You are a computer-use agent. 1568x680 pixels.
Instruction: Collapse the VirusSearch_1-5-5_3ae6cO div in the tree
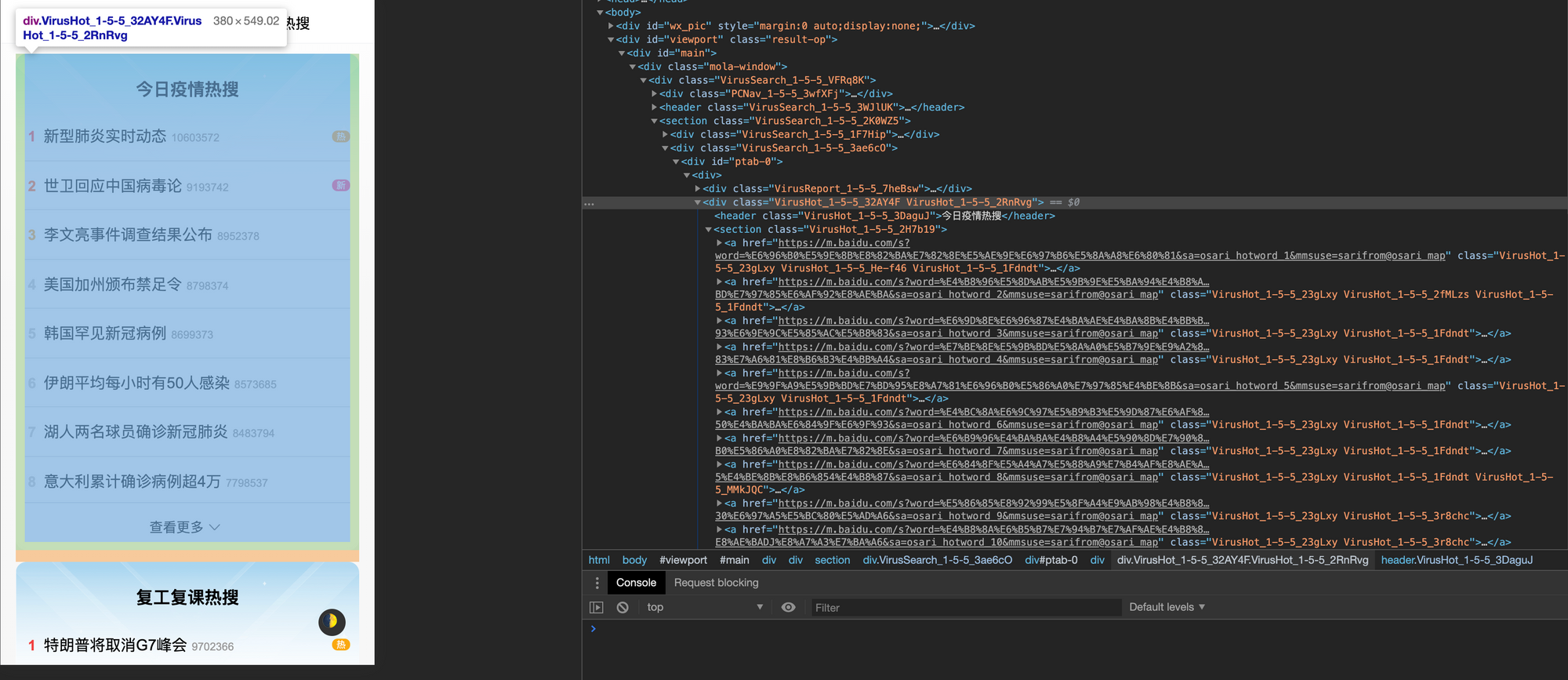point(666,148)
